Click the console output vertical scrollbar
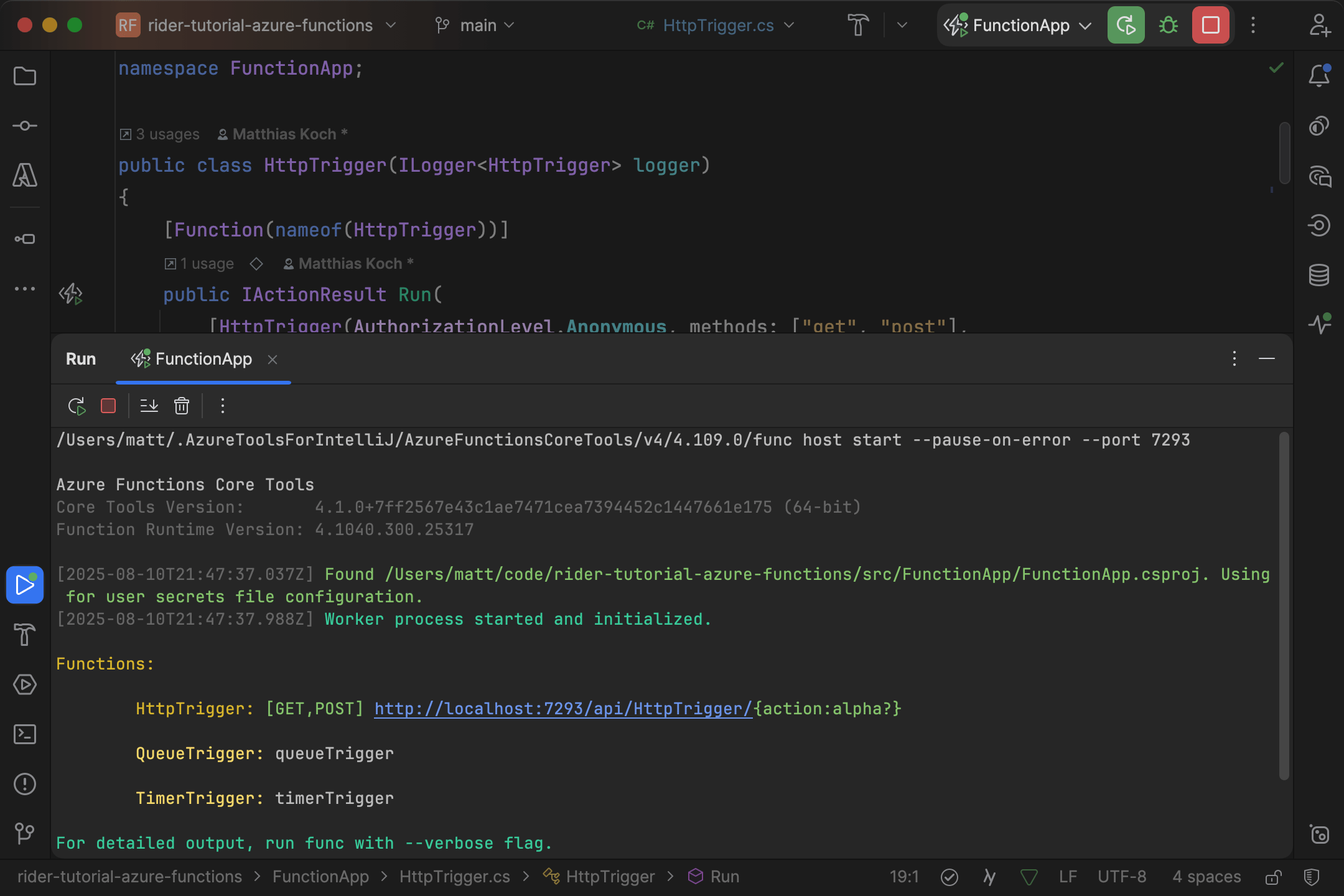The width and height of the screenshot is (1344, 896). click(x=1284, y=607)
